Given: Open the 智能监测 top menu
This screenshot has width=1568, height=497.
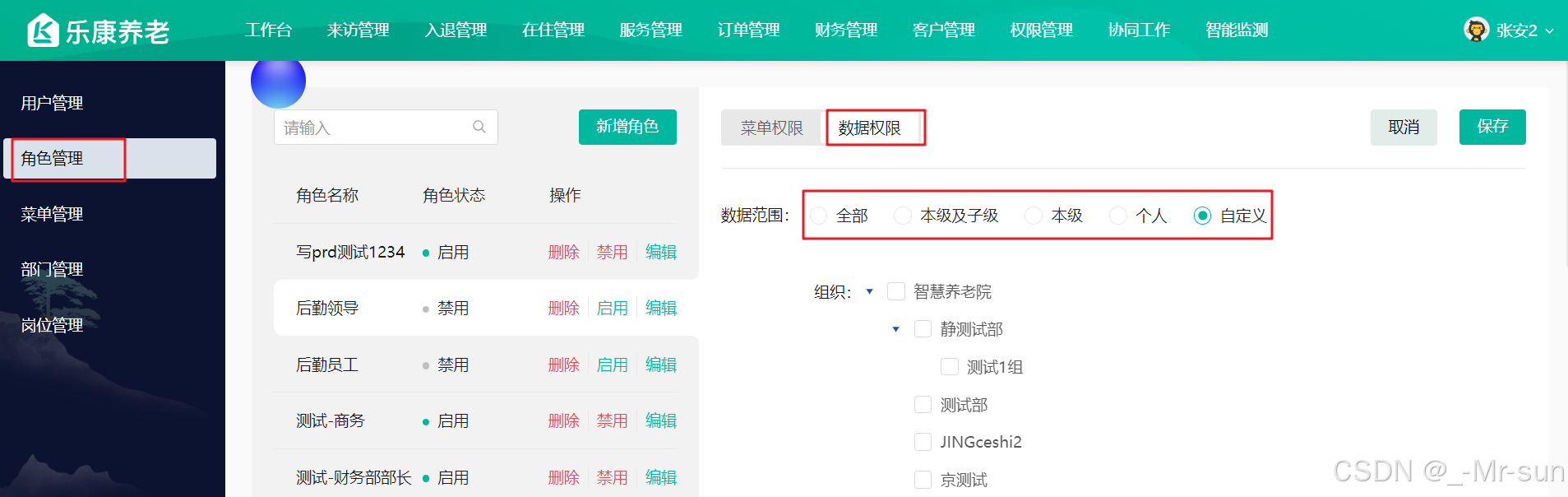Looking at the screenshot, I should pos(1237,30).
